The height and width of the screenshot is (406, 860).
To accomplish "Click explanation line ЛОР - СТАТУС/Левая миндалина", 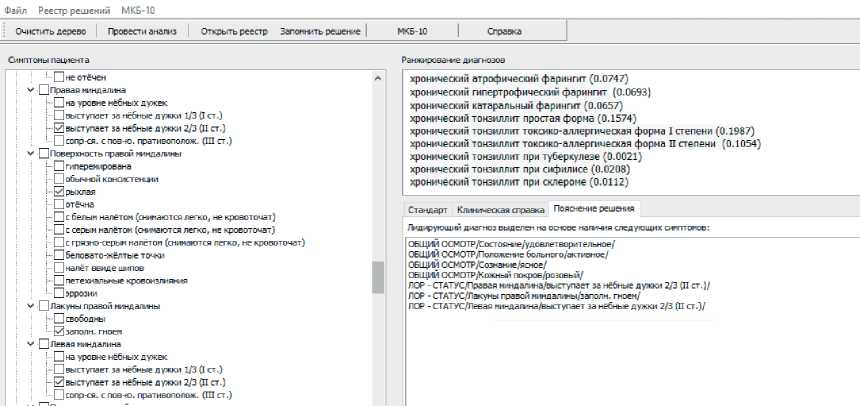I will tap(557, 306).
